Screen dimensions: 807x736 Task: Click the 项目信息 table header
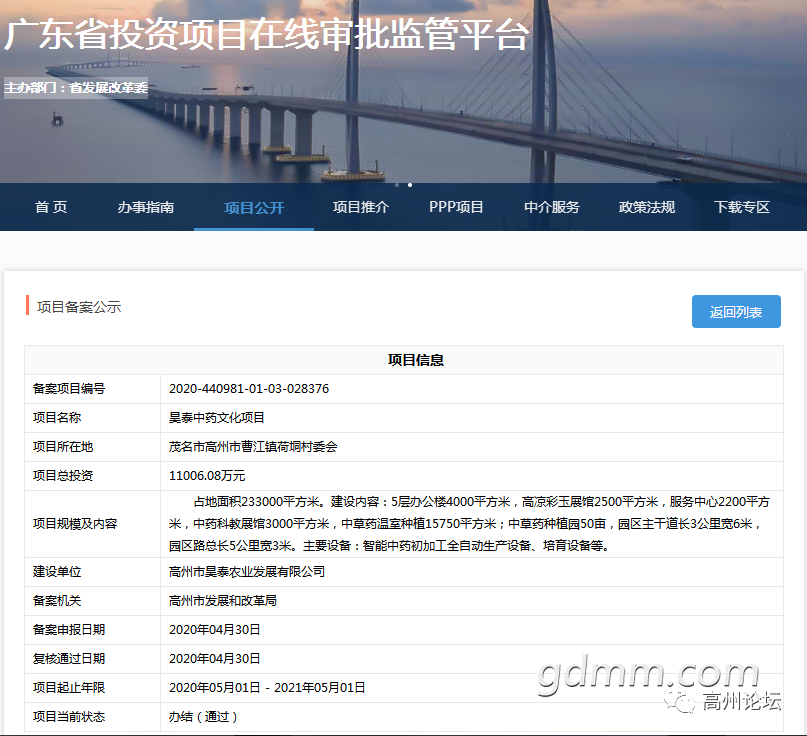(416, 360)
